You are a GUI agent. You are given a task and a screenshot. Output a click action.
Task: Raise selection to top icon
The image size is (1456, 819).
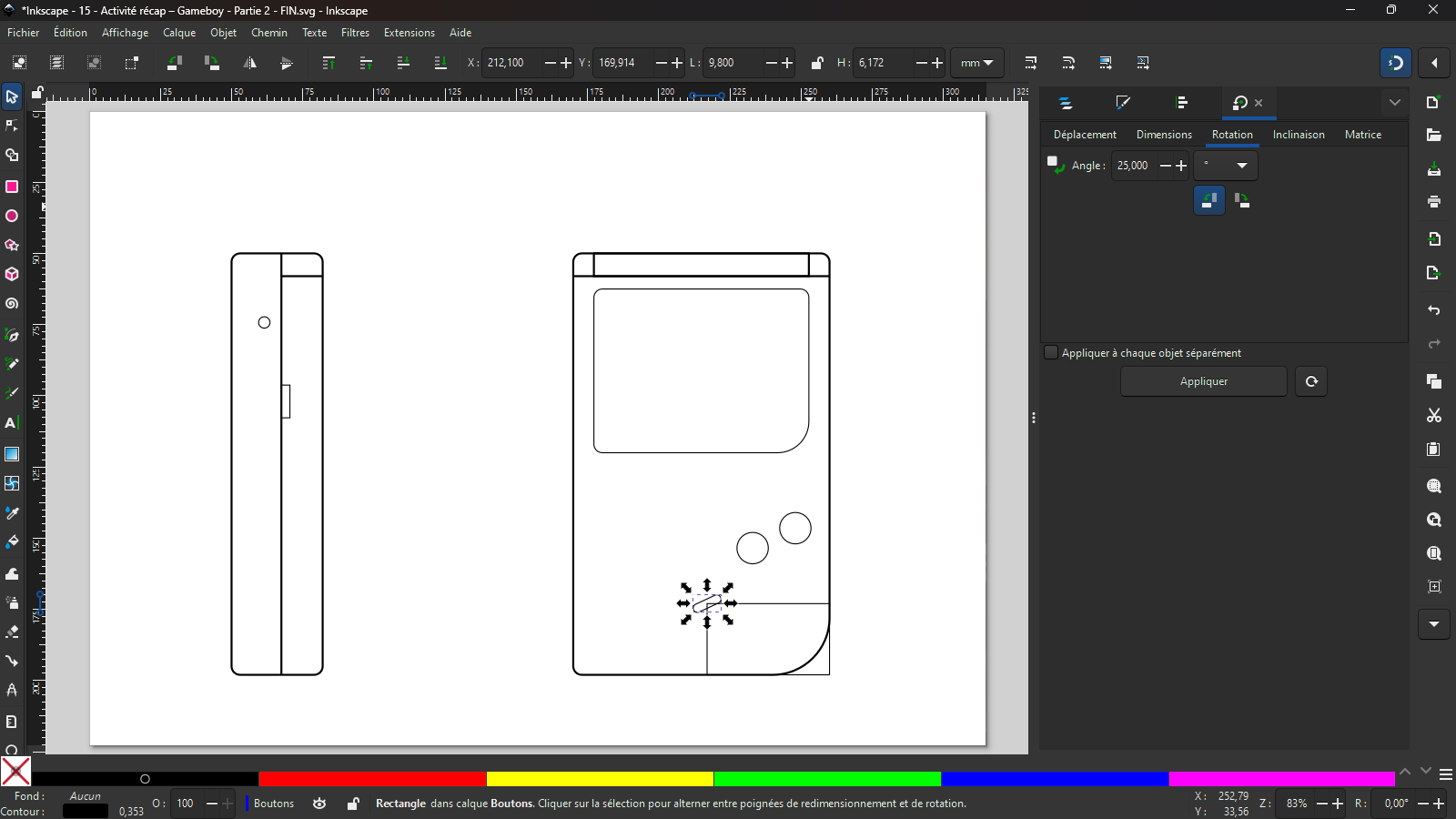pos(329,63)
